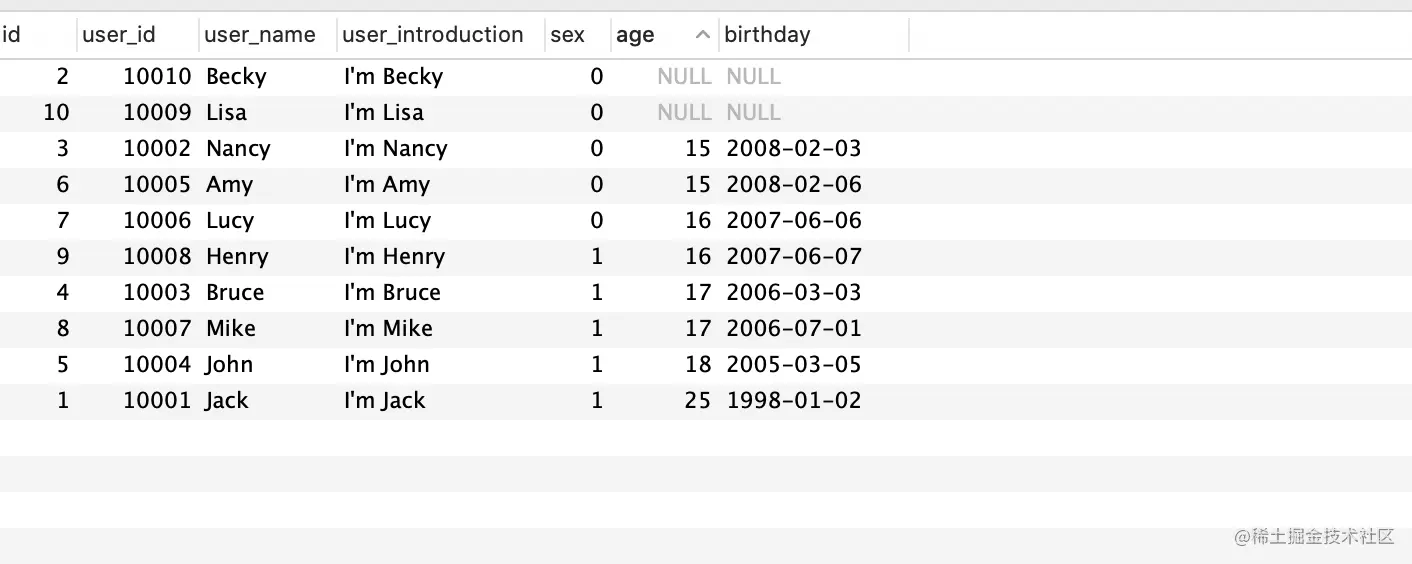Select the "I'm Lucy" introduction cell

pyautogui.click(x=387, y=221)
